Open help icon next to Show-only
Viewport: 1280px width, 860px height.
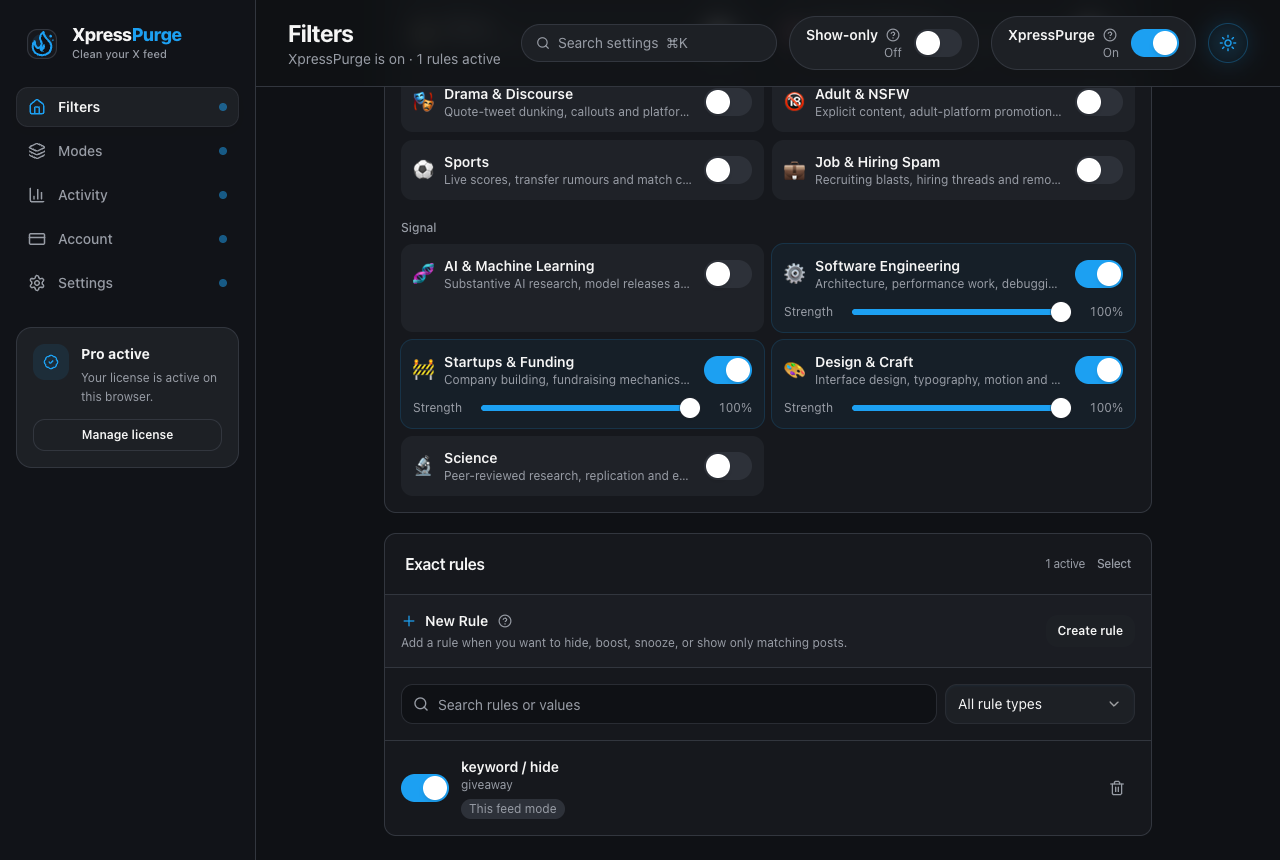[x=893, y=35]
